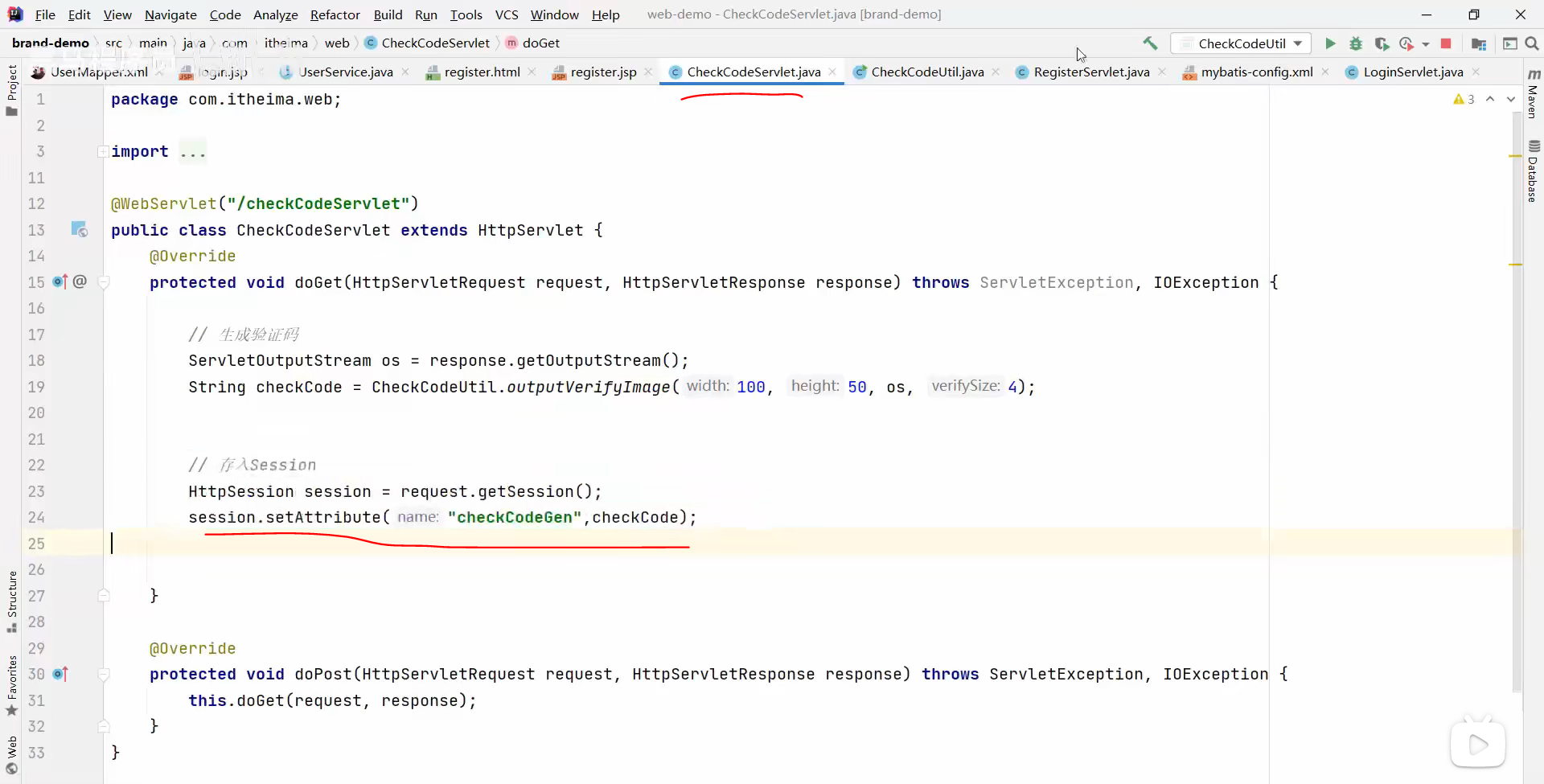Viewport: 1544px width, 784px height.
Task: Click the related-file gutter icon on line 13
Action: click(x=79, y=229)
